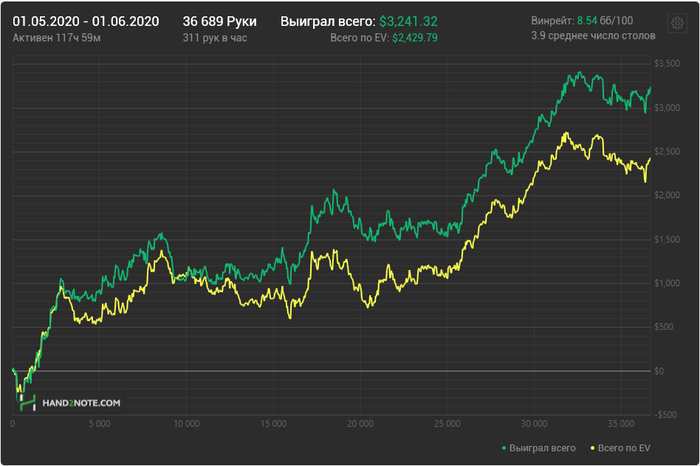The width and height of the screenshot is (700, 466).
Task: Click the 20 000 x-axis label
Action: pyautogui.click(x=360, y=424)
